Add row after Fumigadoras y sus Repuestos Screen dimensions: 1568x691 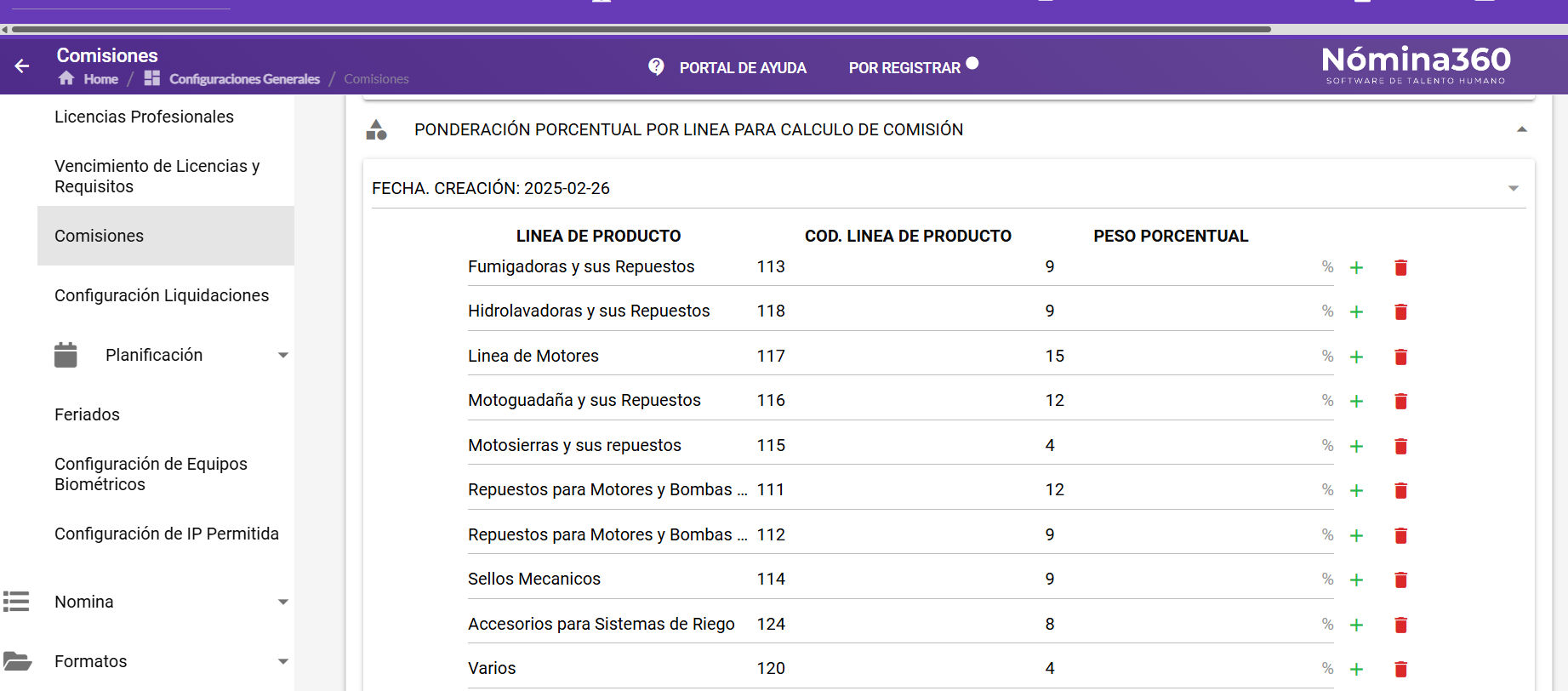tap(1356, 267)
